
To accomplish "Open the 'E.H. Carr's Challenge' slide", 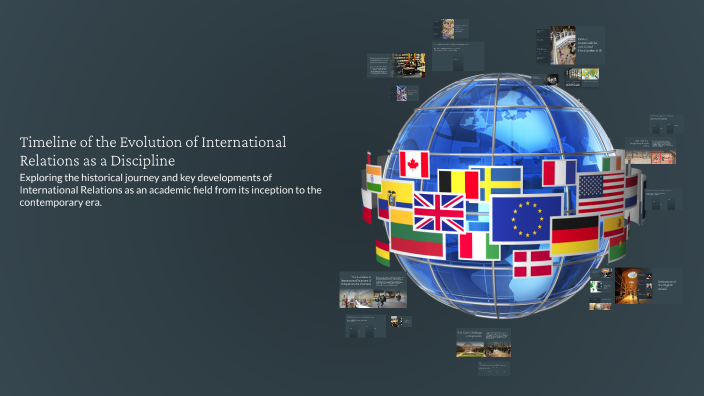I will 484,343.
